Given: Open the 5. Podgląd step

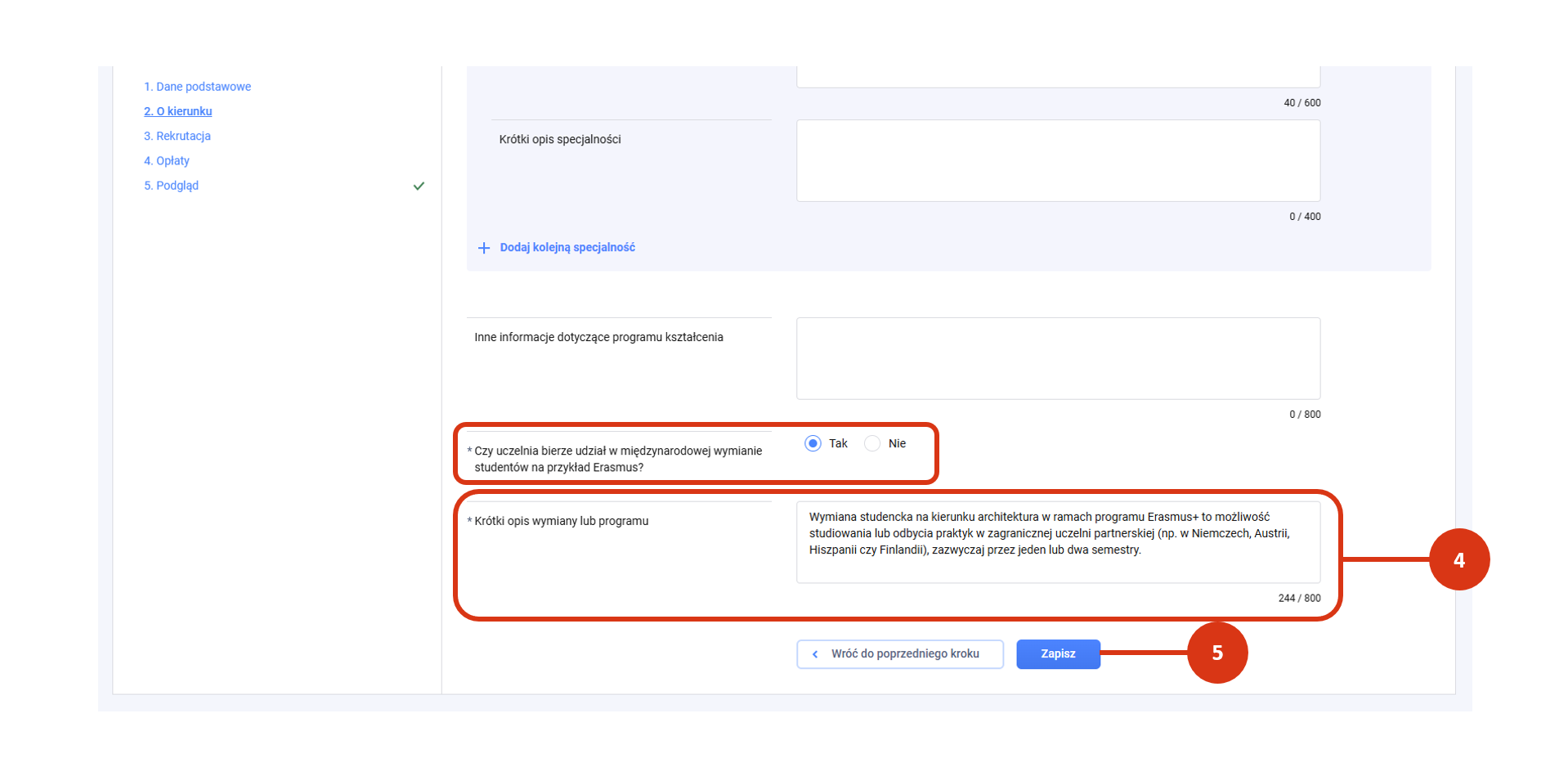Looking at the screenshot, I should [x=171, y=186].
